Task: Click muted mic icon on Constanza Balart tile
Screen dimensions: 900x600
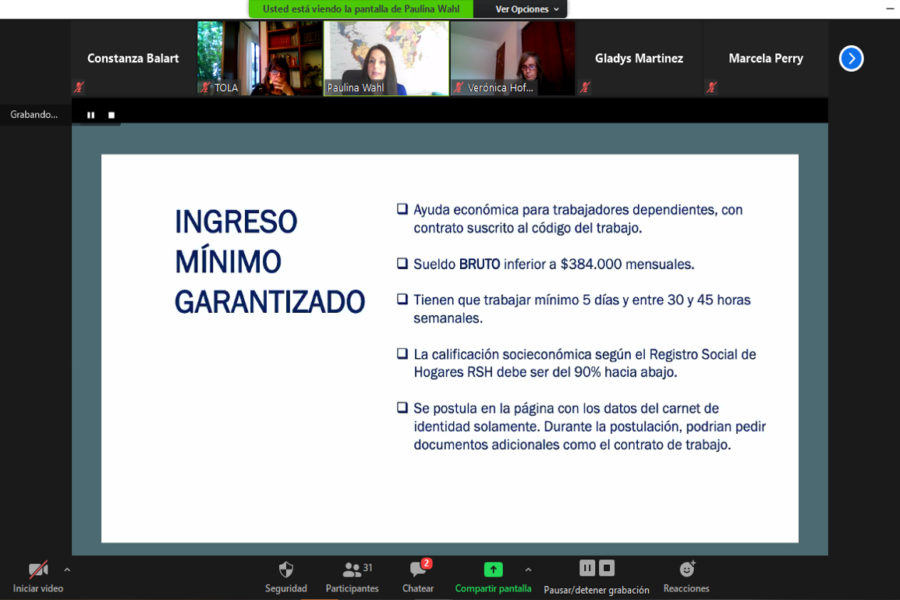Action: click(79, 87)
